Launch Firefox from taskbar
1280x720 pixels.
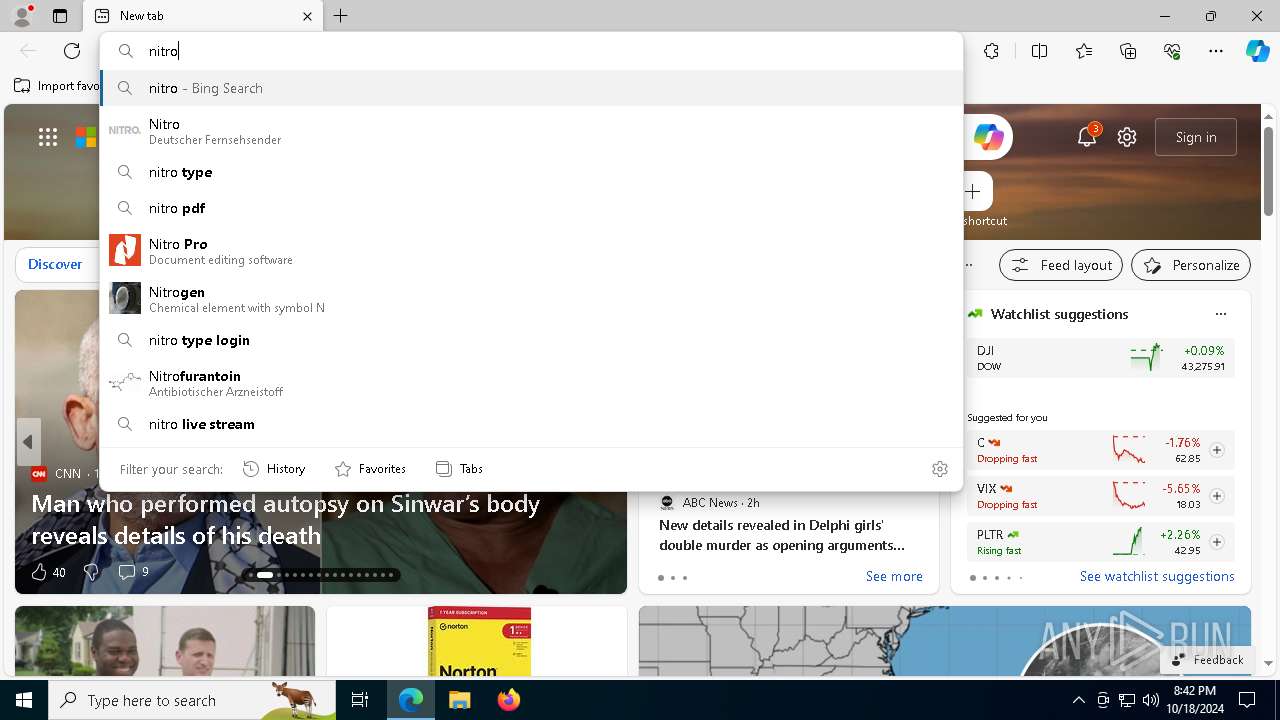pos(508,700)
